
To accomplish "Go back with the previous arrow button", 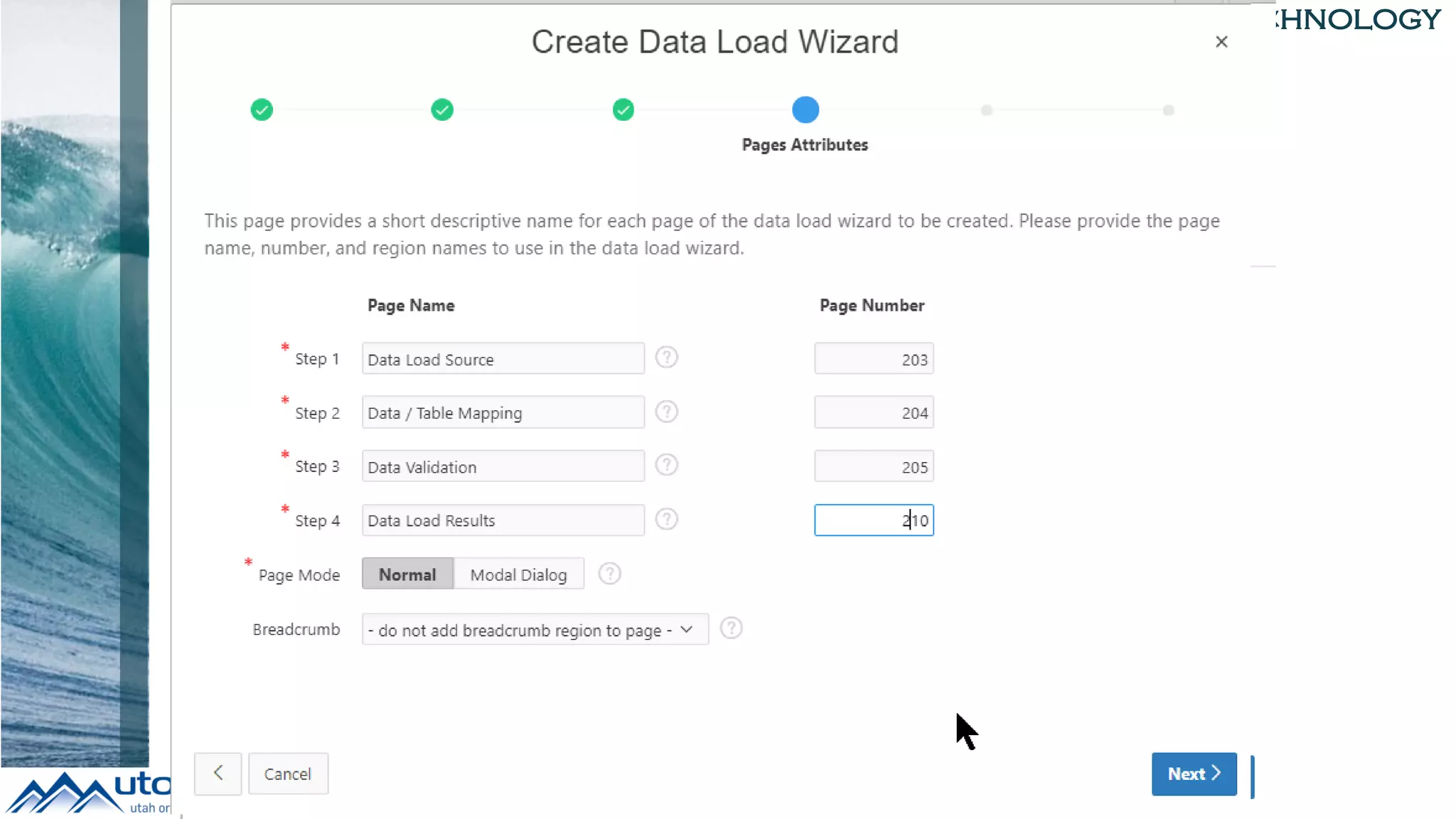I will 218,773.
